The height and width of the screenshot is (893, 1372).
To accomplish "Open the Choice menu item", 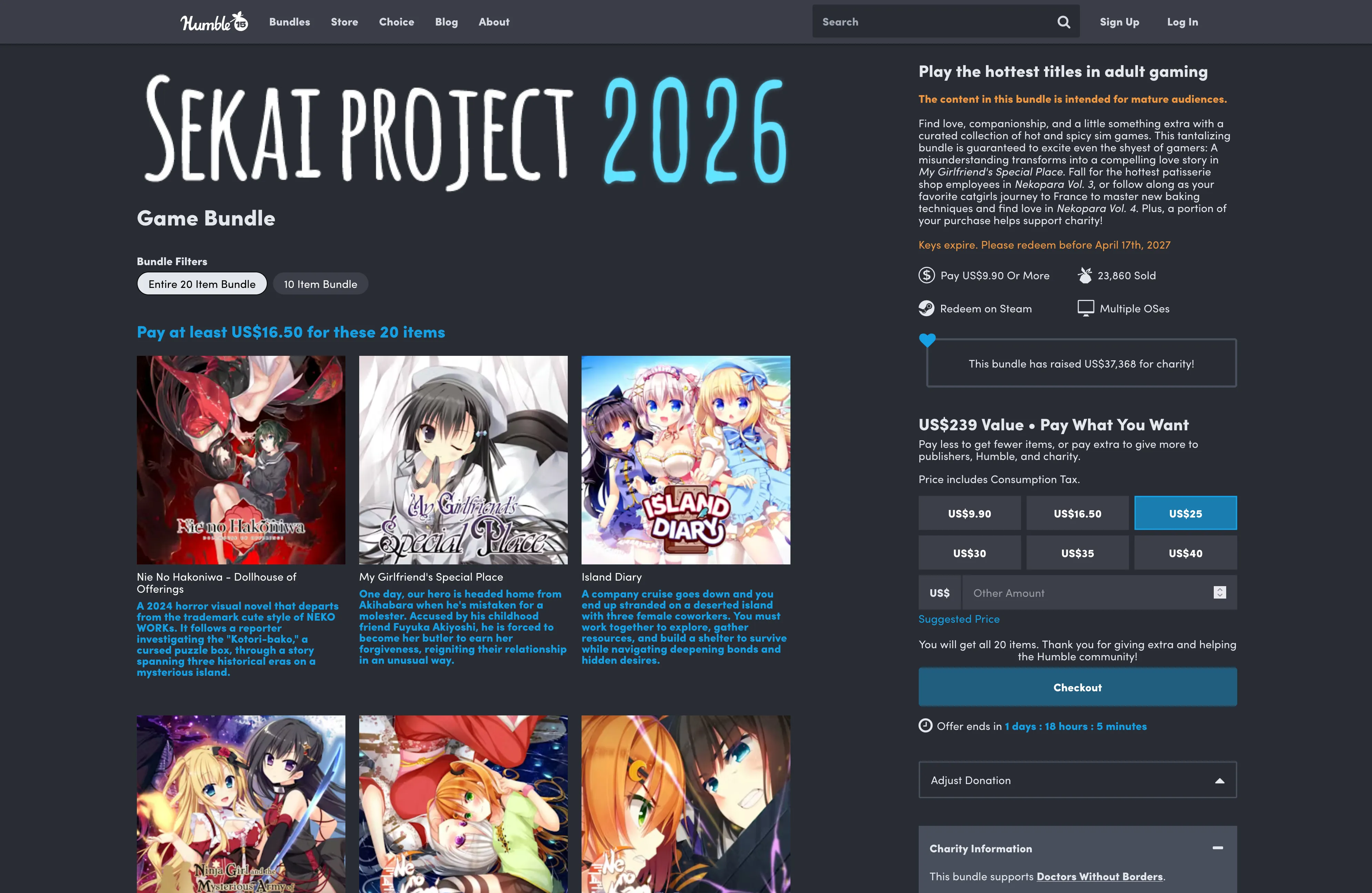I will click(397, 22).
